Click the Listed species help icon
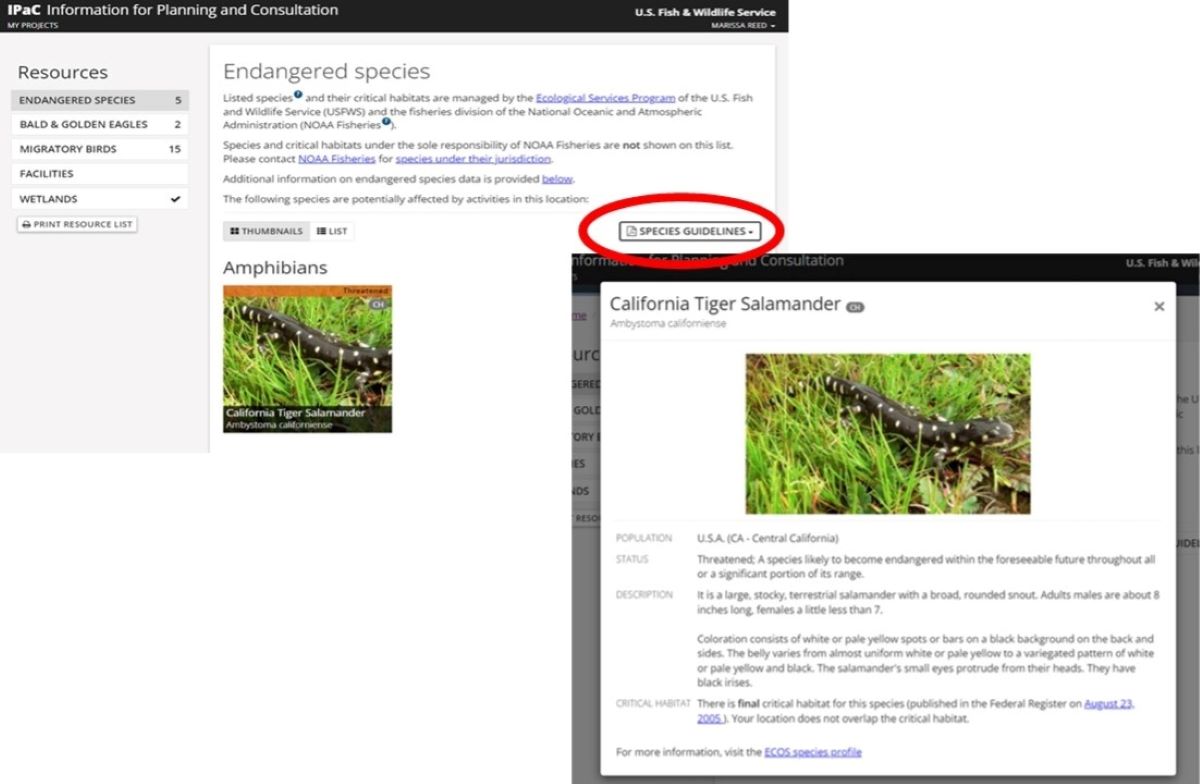 coord(298,95)
